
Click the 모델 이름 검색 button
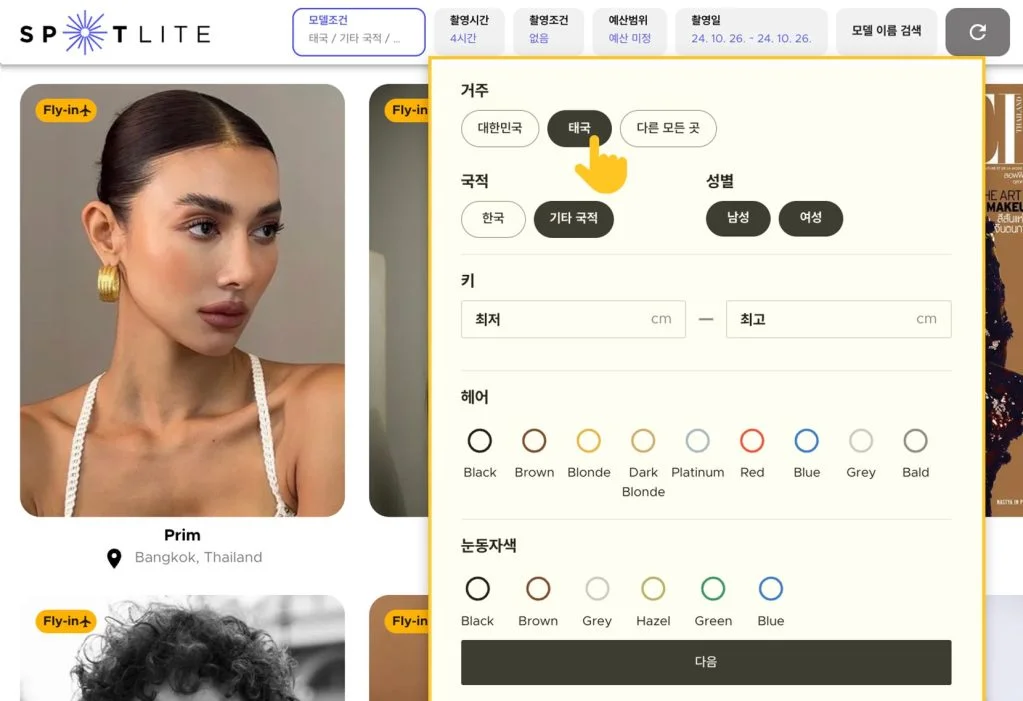(886, 31)
